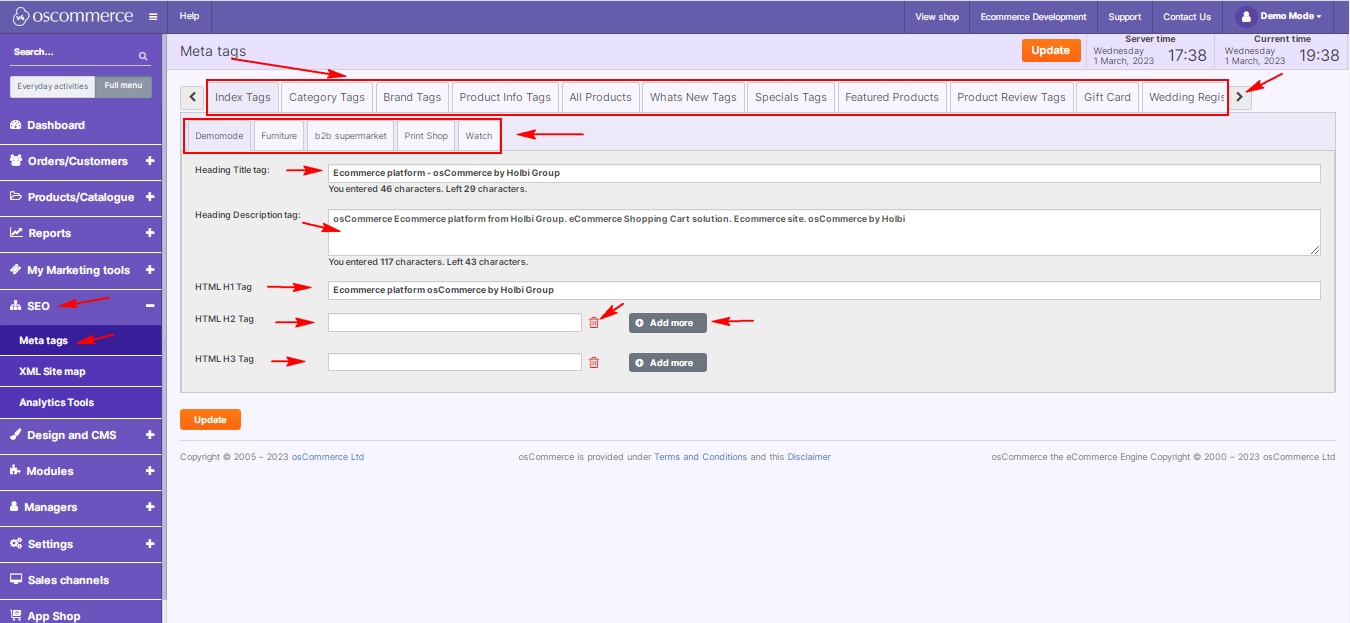
Task: Open the Demo Mode dropdown
Action: [x=1289, y=17]
